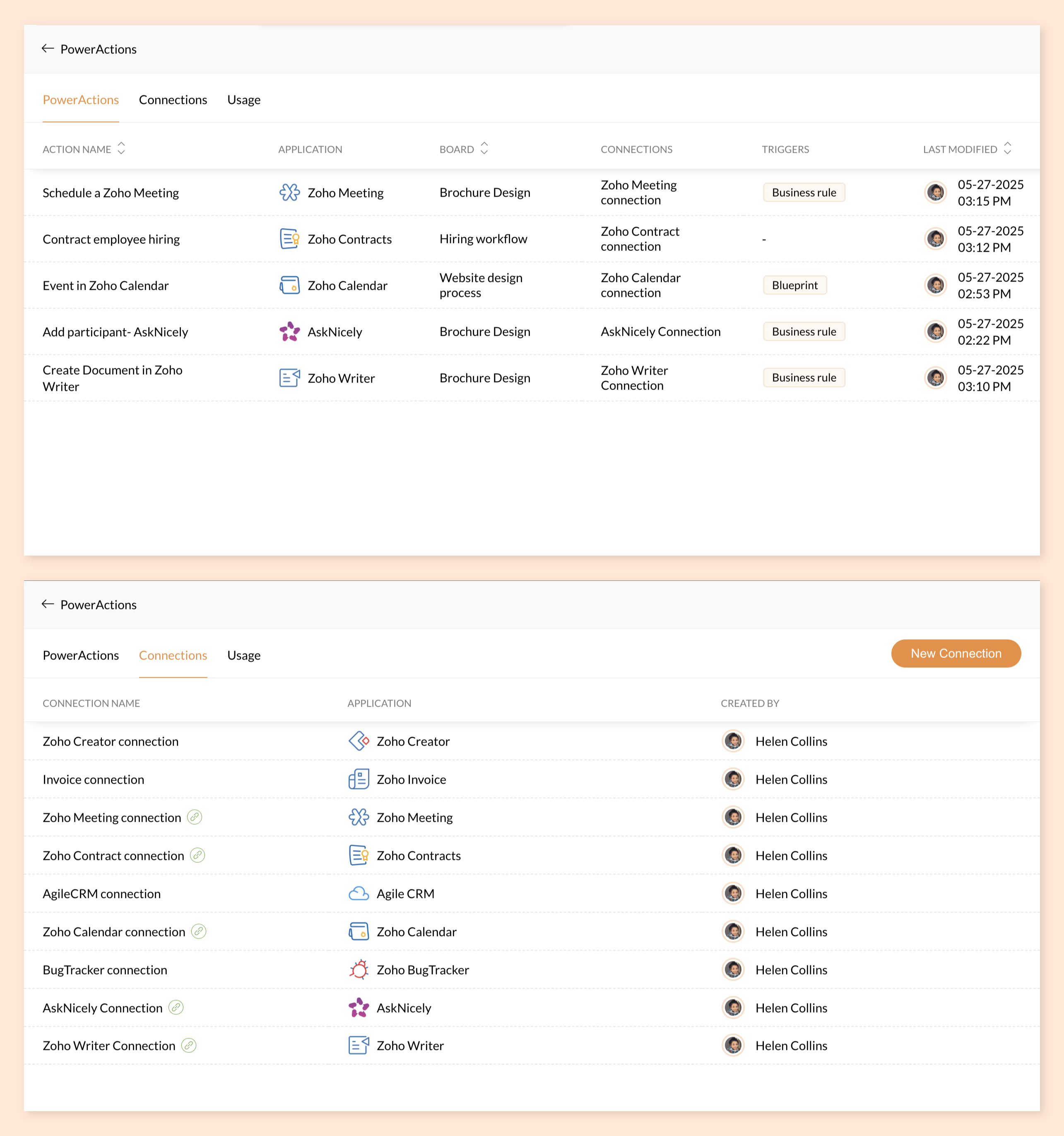1064x1136 pixels.
Task: Open the Usage tab in top panel
Action: [x=243, y=100]
